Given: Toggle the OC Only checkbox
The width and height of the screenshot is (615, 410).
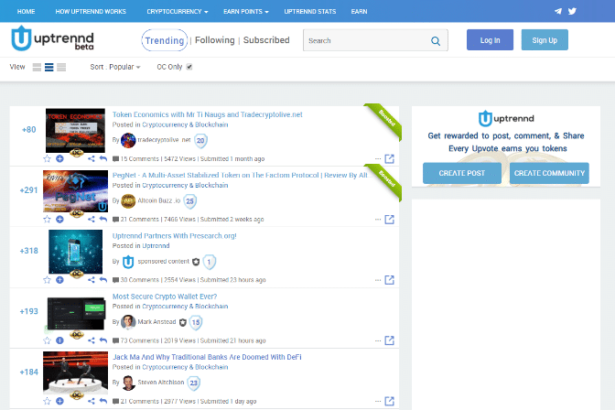Looking at the screenshot, I should tap(189, 67).
